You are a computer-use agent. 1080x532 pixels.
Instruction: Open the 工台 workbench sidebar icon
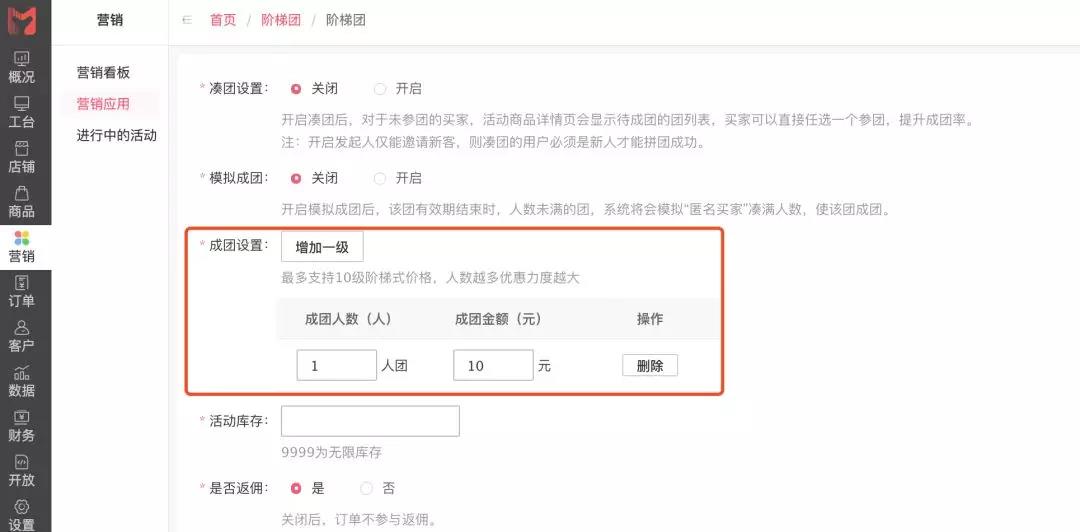(x=21, y=105)
